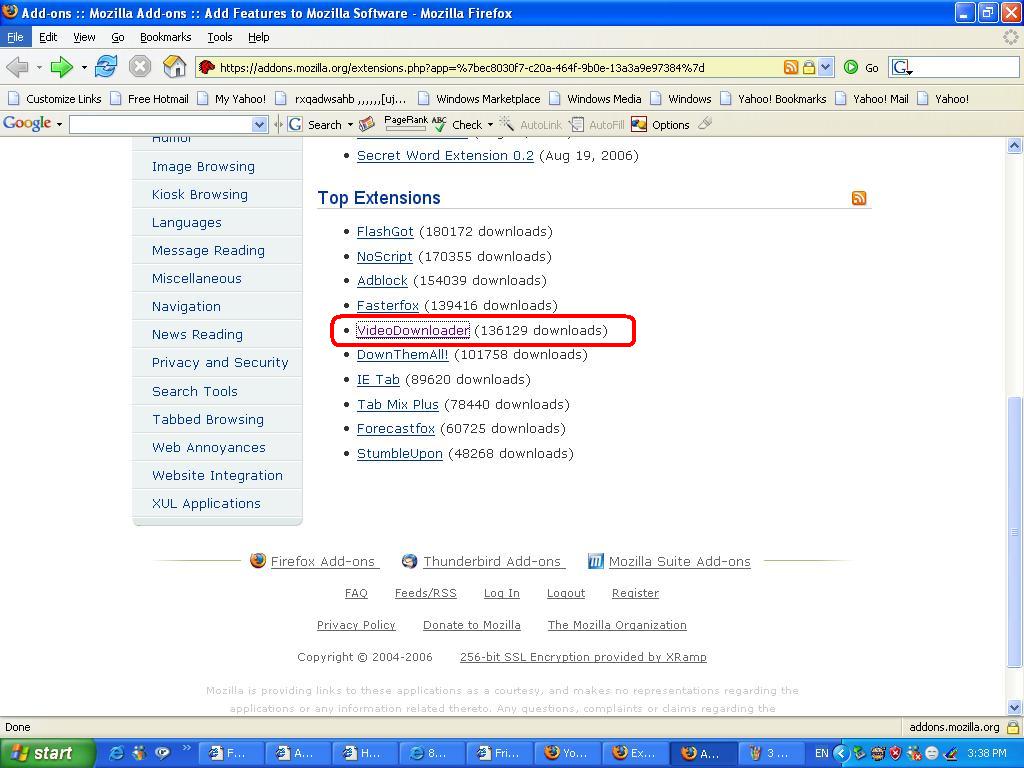Viewport: 1024px width, 768px height.
Task: Open the Tab Mix Plus link
Action: [397, 404]
